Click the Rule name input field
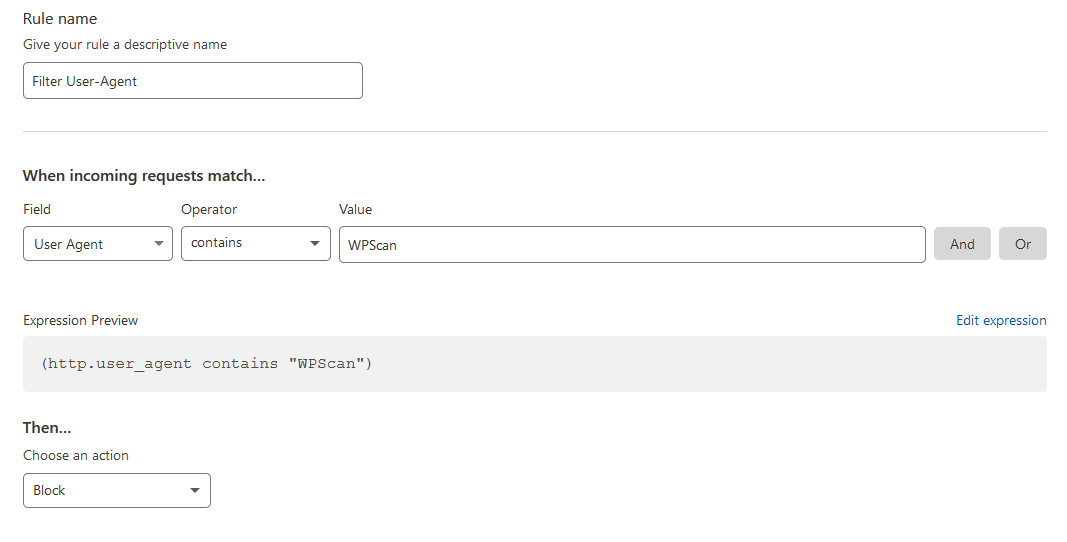 coord(193,81)
